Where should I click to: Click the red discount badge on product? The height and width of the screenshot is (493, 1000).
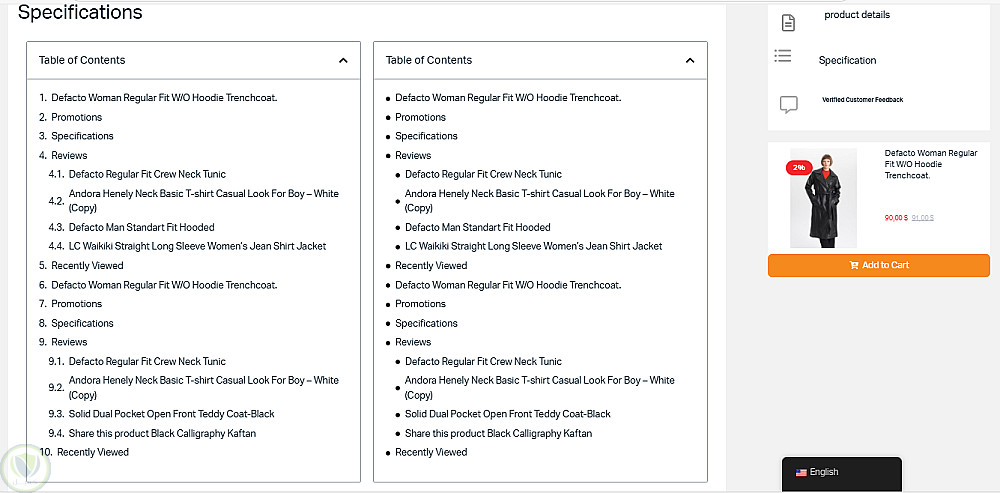(799, 167)
